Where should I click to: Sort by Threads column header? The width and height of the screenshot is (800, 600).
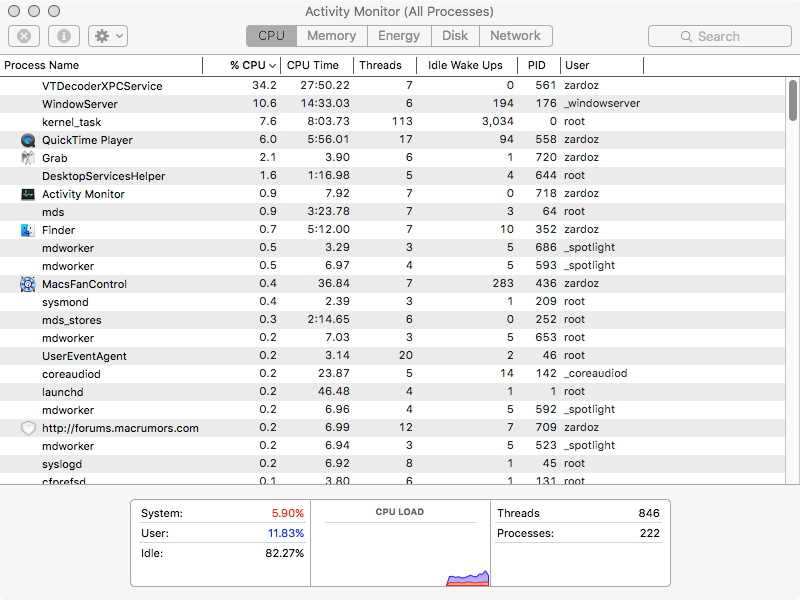point(385,65)
